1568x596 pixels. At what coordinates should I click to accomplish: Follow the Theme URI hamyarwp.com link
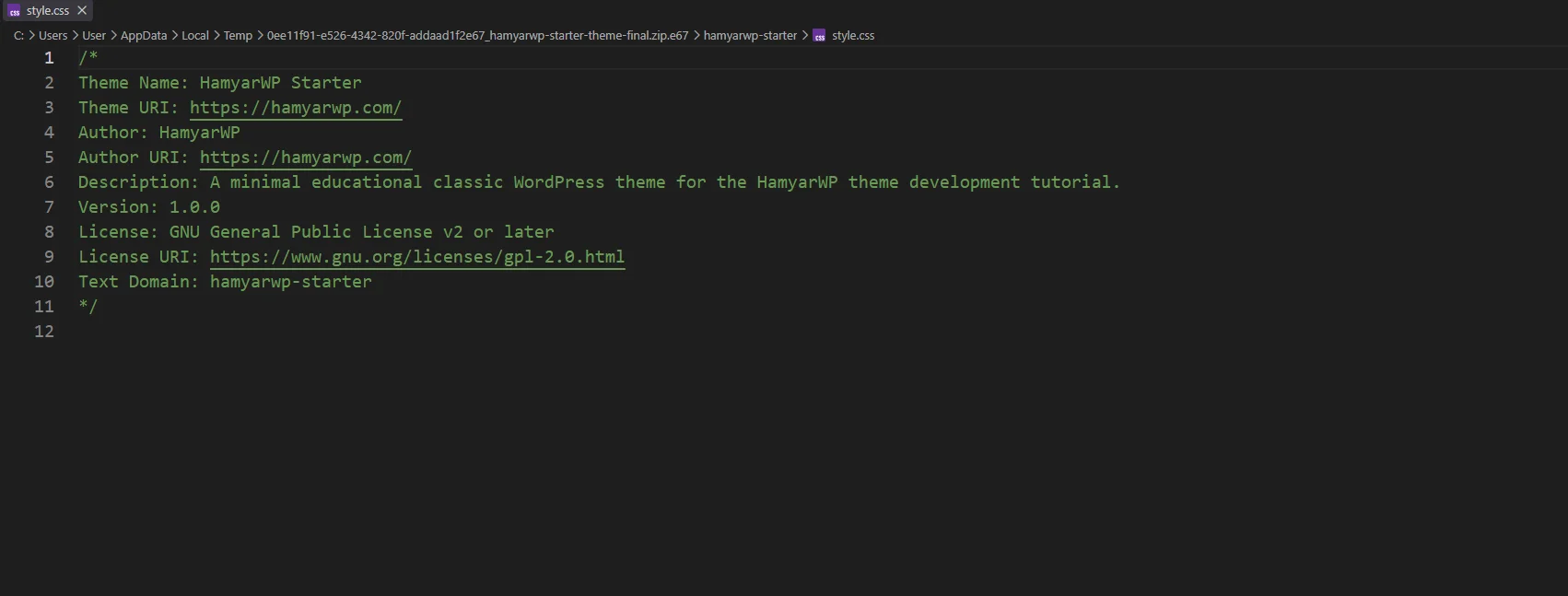(296, 108)
